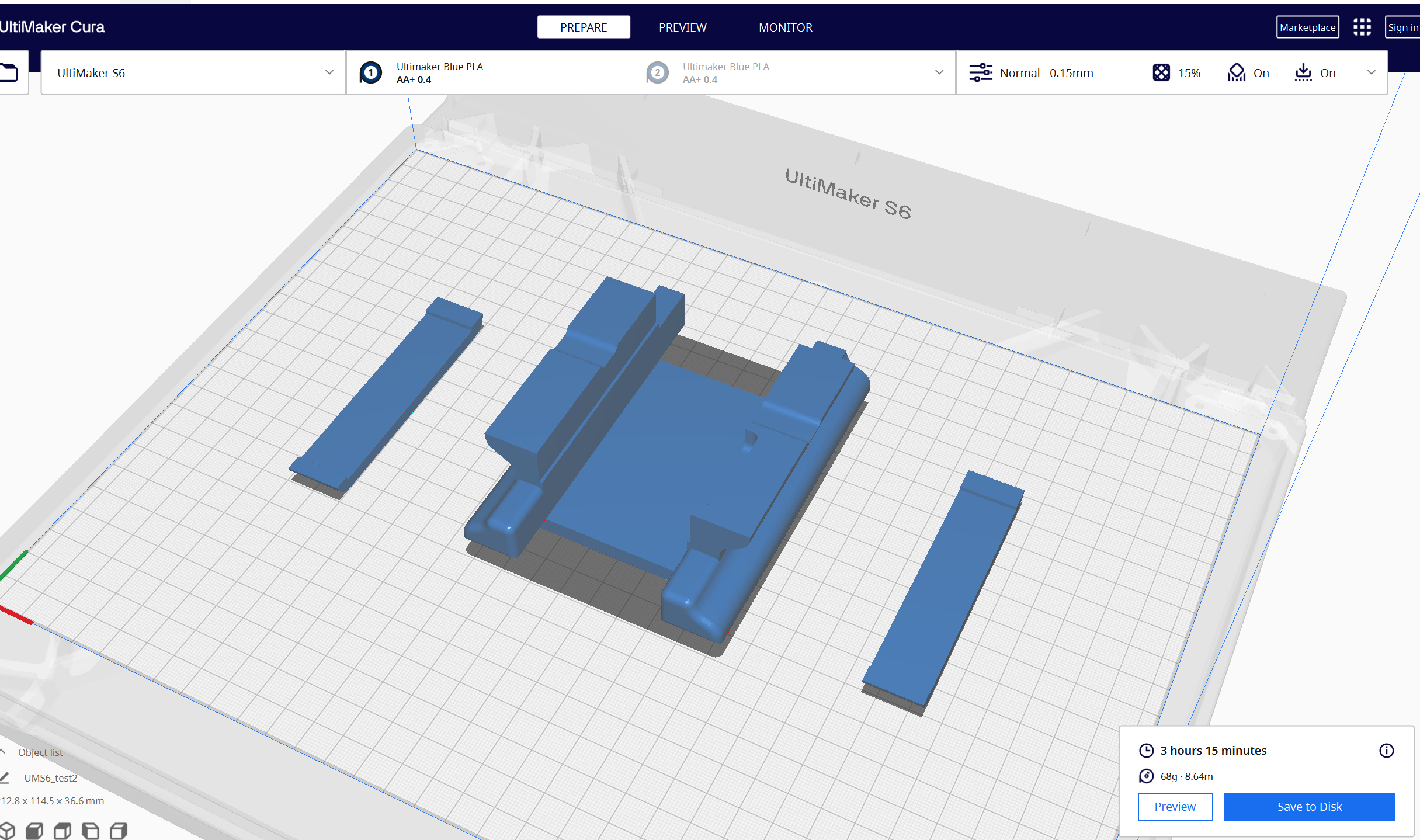The image size is (1420, 840).
Task: Select the left side view cube icon
Action: [x=91, y=831]
